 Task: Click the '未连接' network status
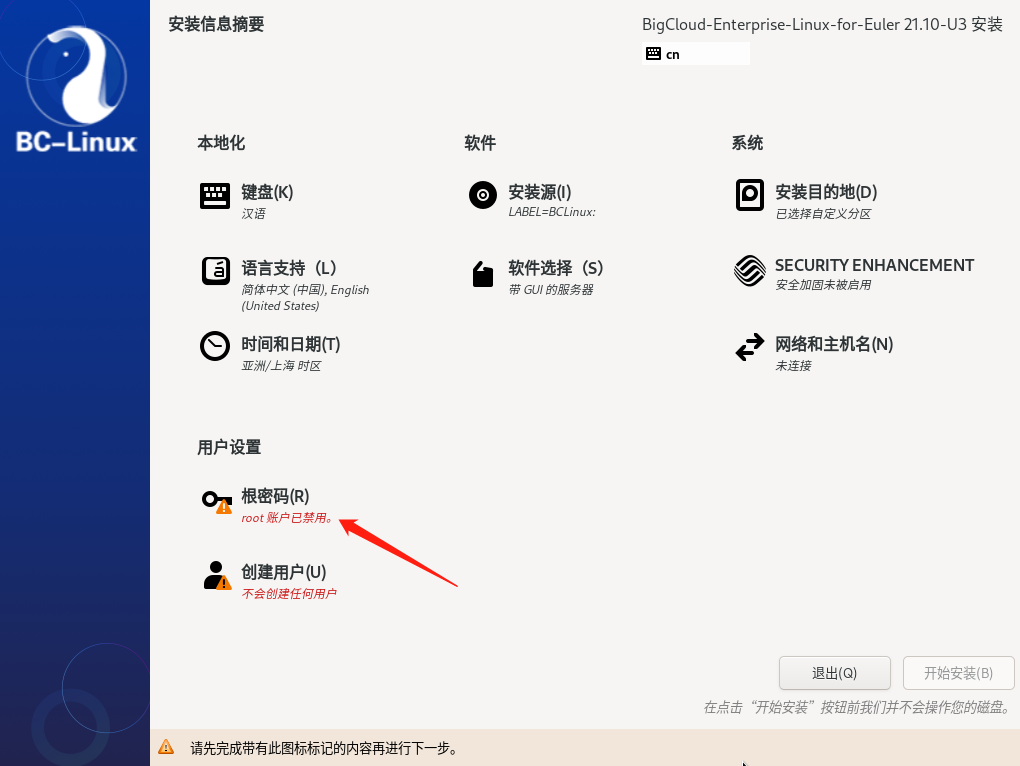click(x=793, y=366)
